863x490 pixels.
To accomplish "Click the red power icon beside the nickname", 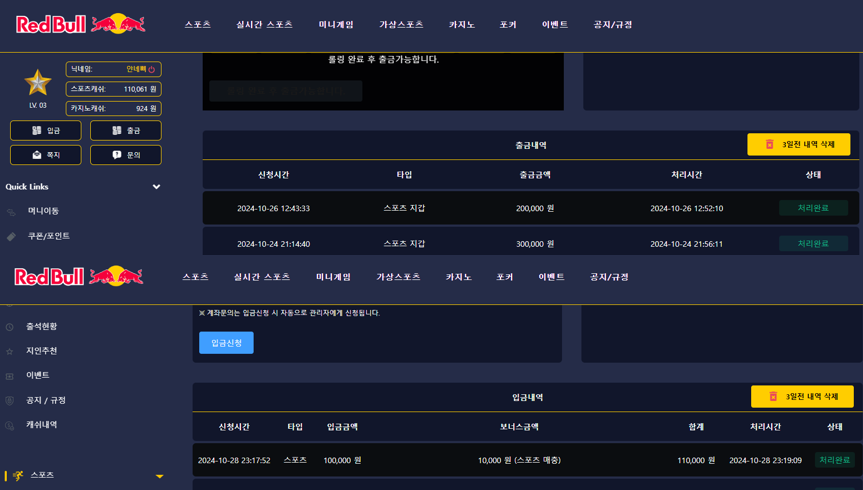I will pyautogui.click(x=152, y=70).
